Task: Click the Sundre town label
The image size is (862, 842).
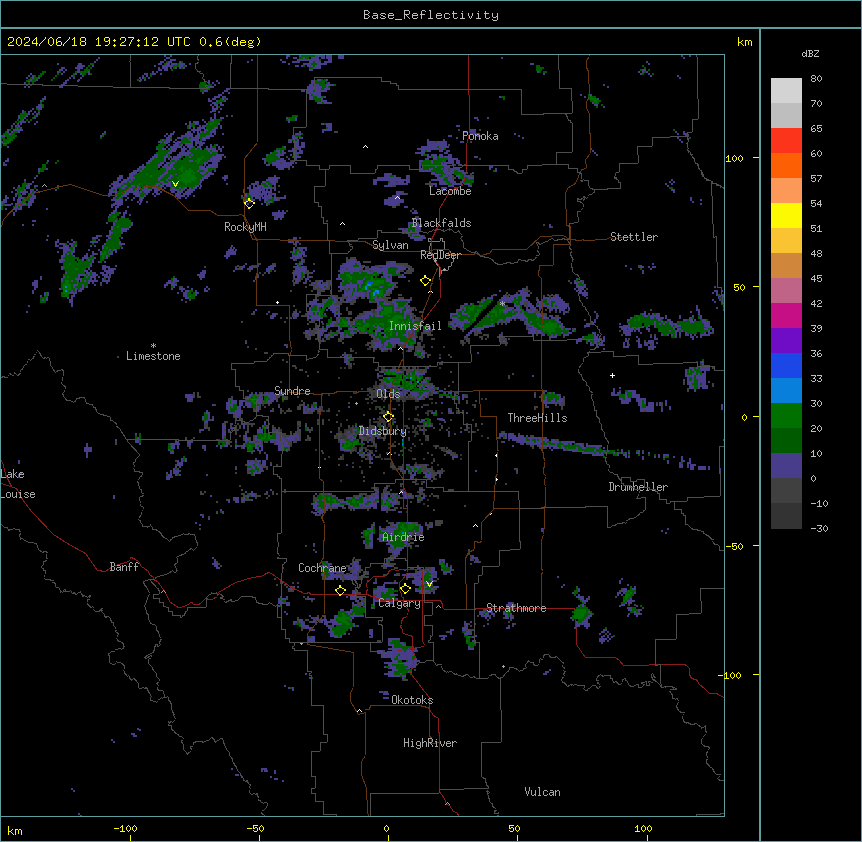Action: point(292,391)
